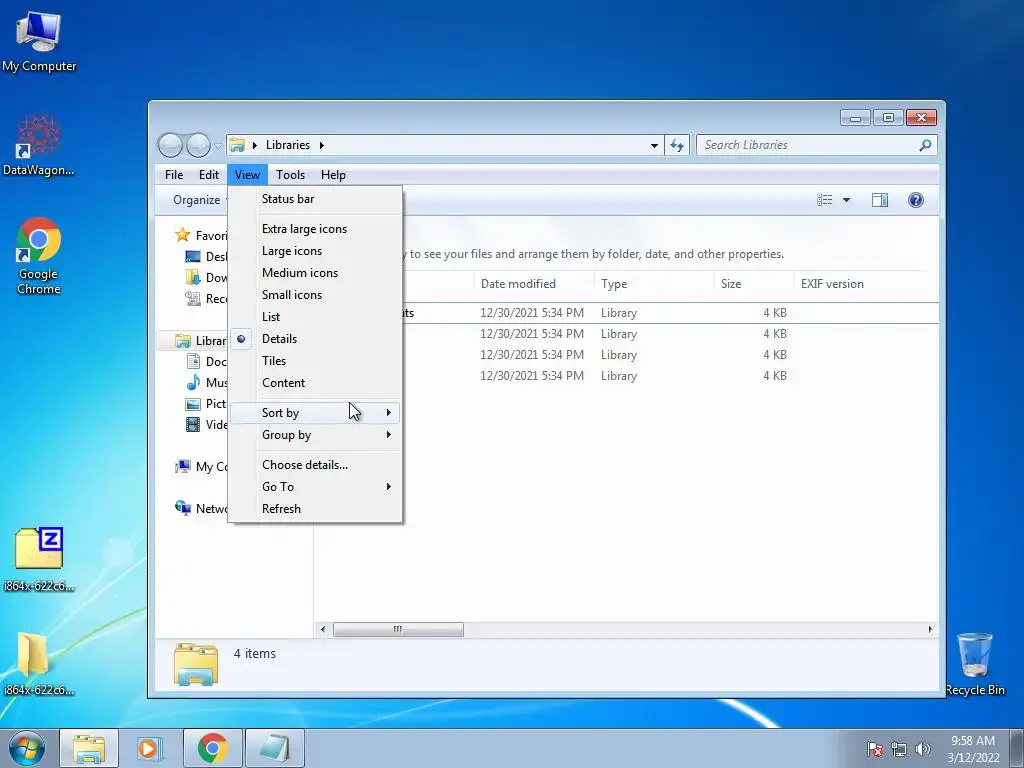This screenshot has height=768, width=1024.
Task: Open the notepad-like taskbar app
Action: [274, 748]
